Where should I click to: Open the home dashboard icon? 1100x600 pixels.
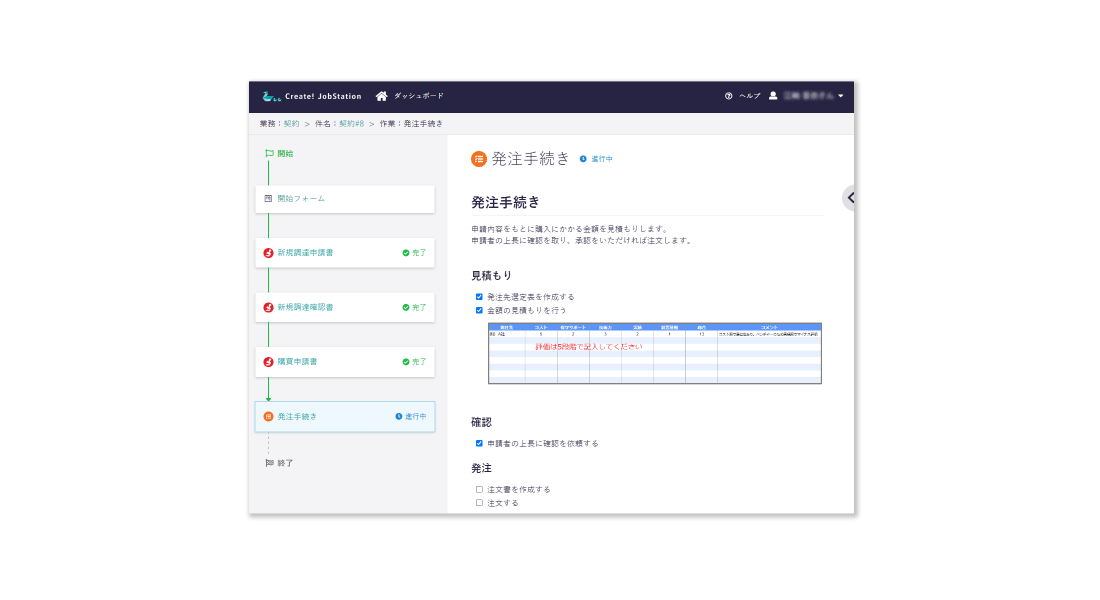pyautogui.click(x=382, y=96)
